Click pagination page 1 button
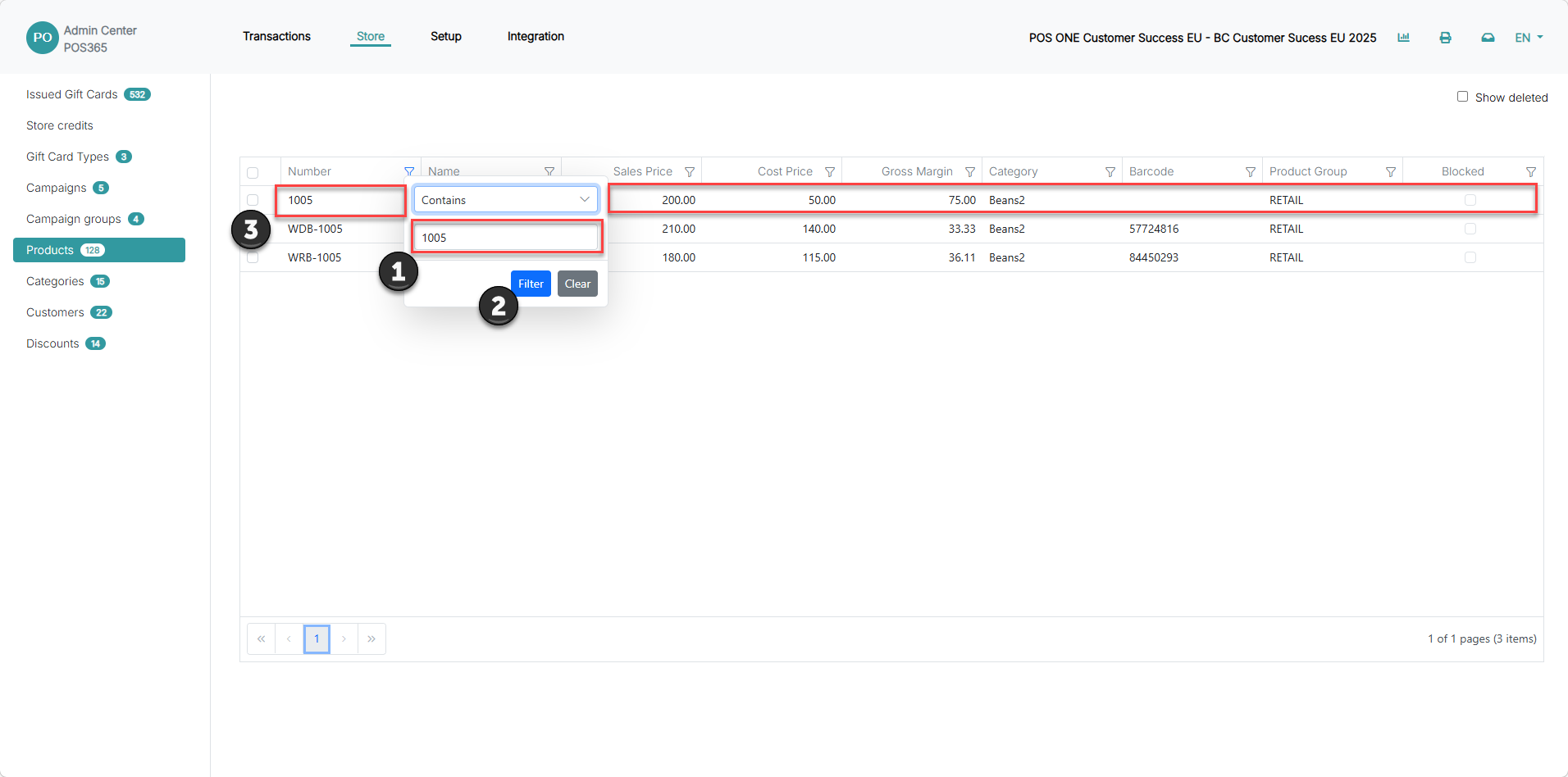1568x777 pixels. click(x=317, y=638)
